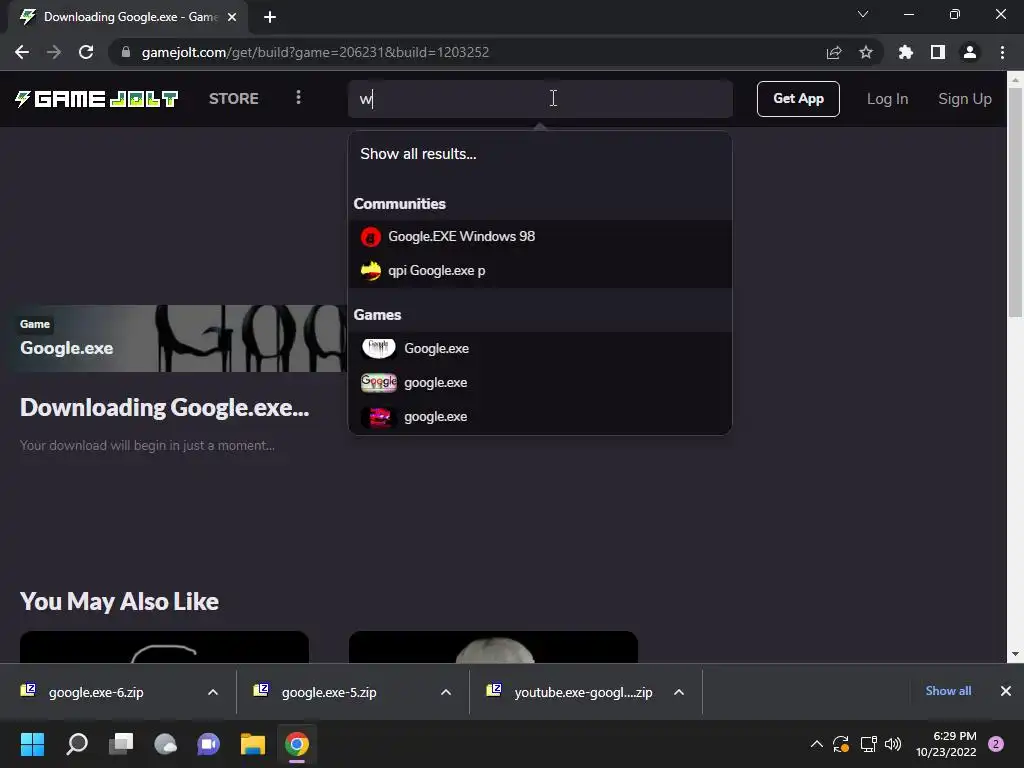Click the page vertical scrollbar thumb
Screen dimensions: 1024x768
coord(1015,202)
